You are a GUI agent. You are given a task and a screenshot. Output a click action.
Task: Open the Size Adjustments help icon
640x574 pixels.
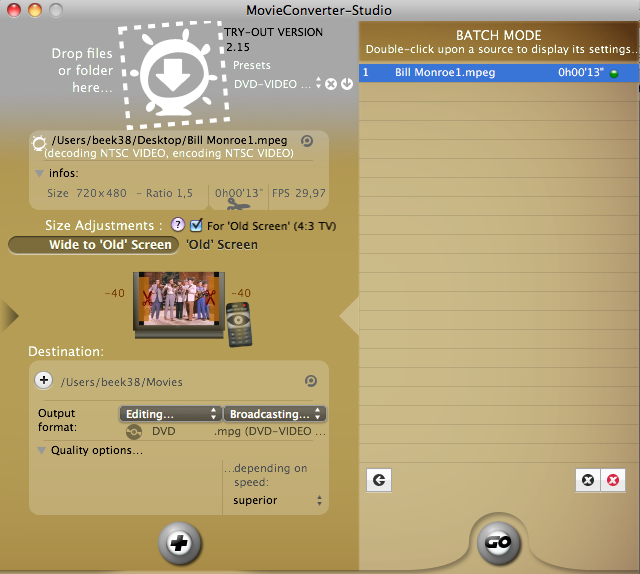click(178, 225)
